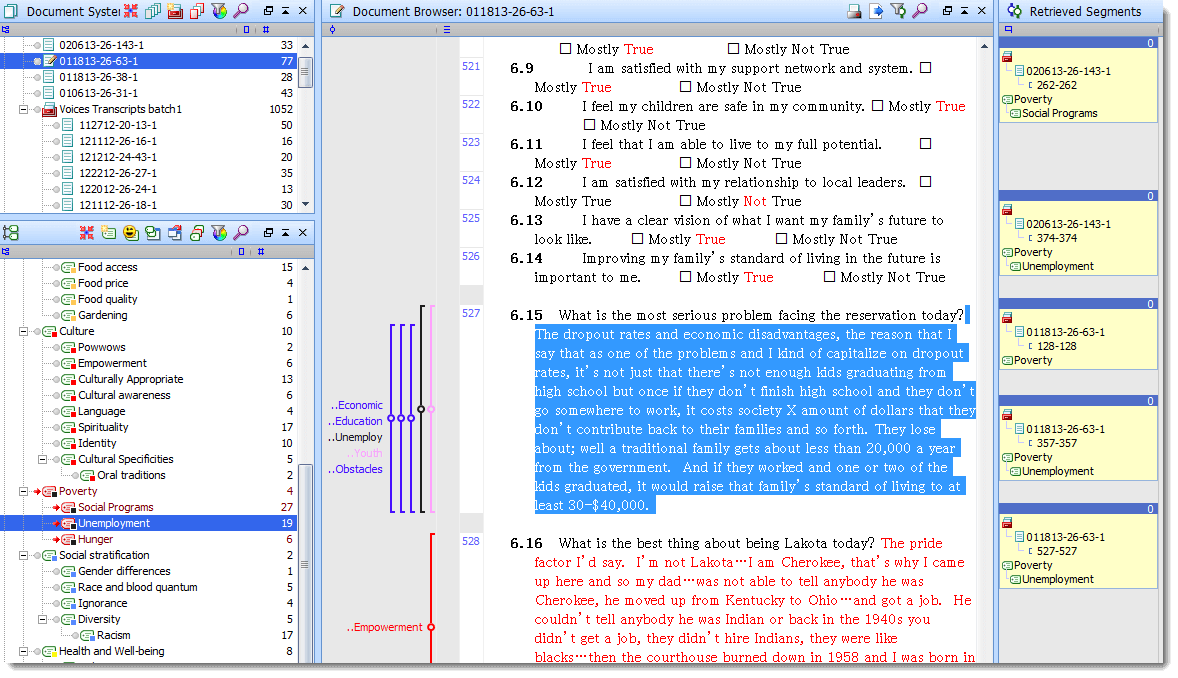Select the Social Programs code
The height and width of the screenshot is (678, 1178).
[x=116, y=507]
